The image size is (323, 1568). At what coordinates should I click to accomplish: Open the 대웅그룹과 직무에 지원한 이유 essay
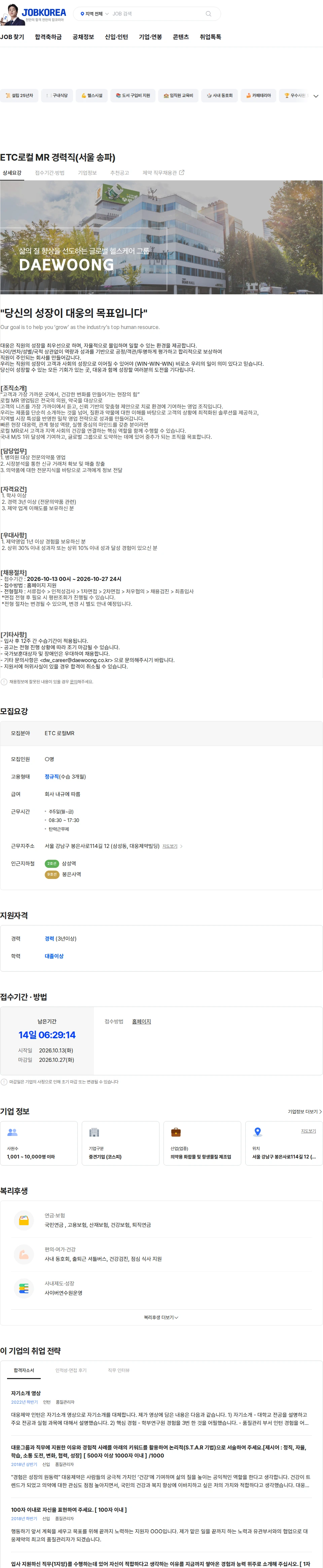click(x=159, y=1451)
